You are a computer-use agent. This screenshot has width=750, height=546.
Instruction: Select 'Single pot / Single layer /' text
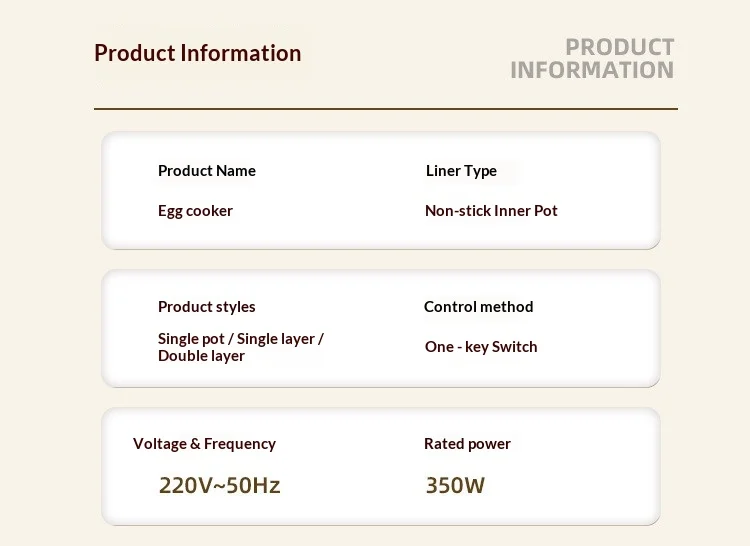tap(241, 339)
